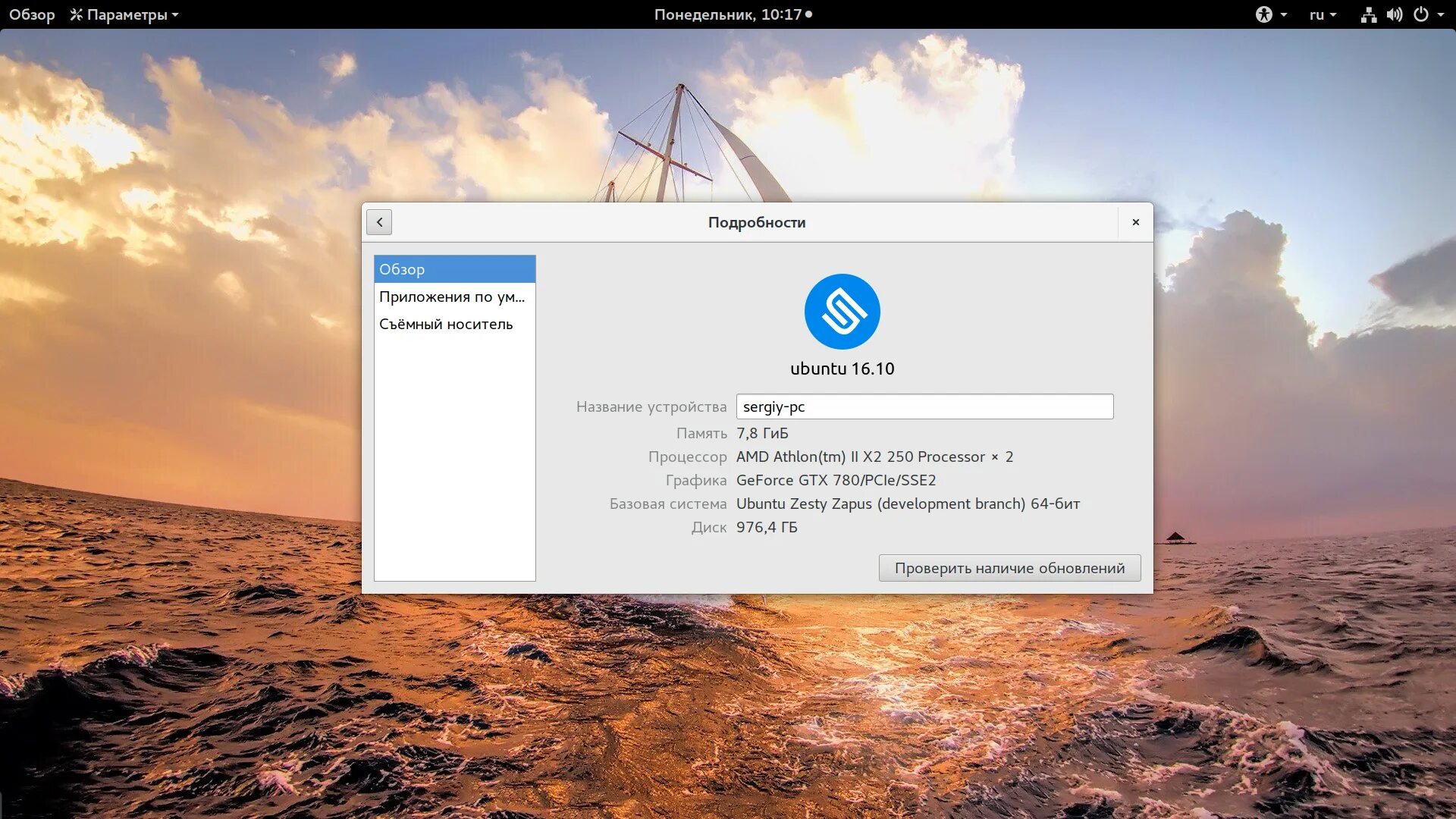Viewport: 1456px width, 819px height.
Task: Click the device name field sergiy-pc
Action: click(924, 406)
